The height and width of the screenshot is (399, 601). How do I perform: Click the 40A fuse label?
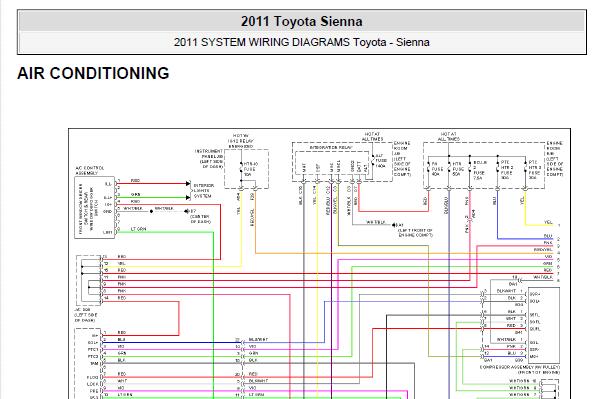pos(436,169)
